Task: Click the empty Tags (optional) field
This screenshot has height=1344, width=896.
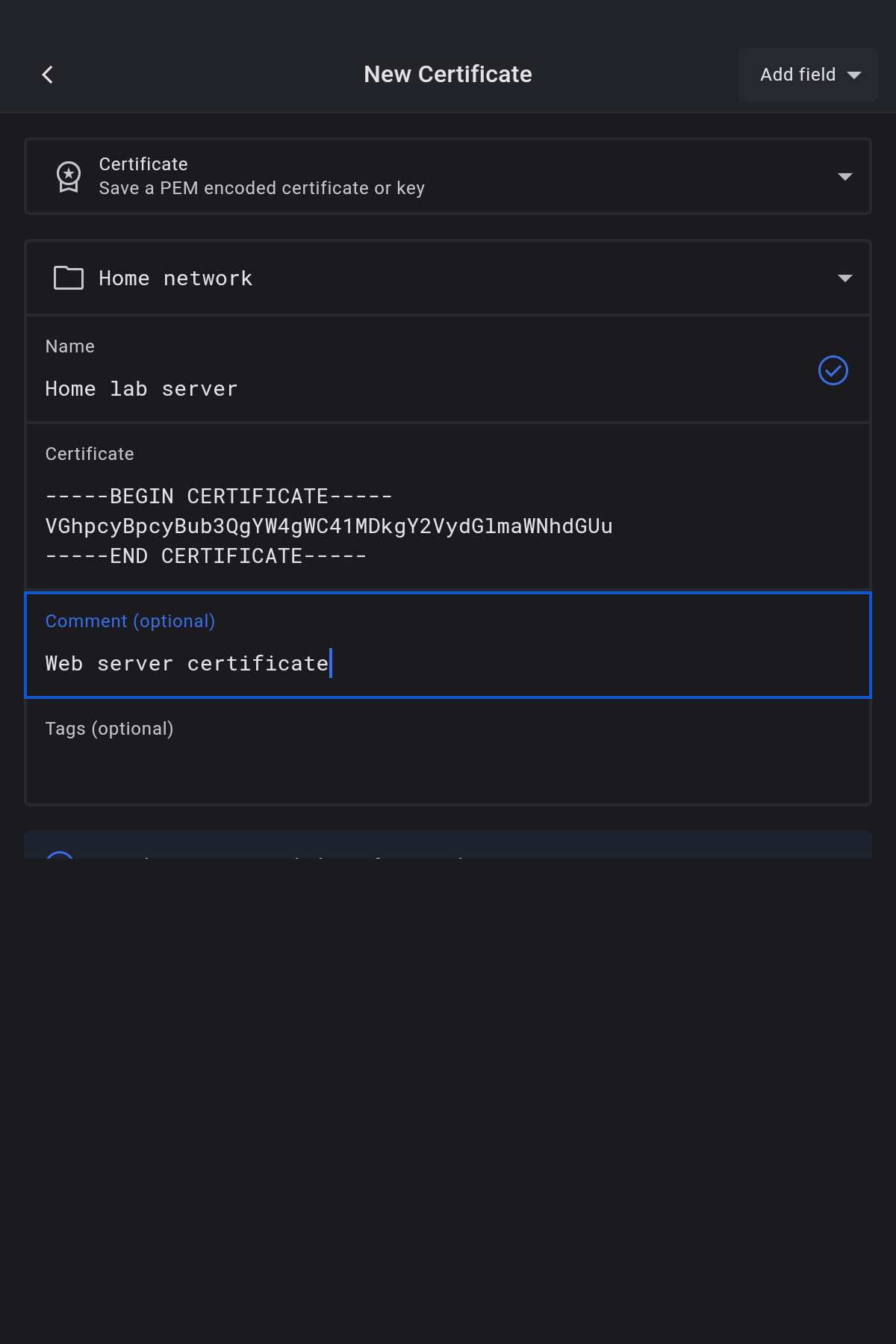Action: click(448, 765)
